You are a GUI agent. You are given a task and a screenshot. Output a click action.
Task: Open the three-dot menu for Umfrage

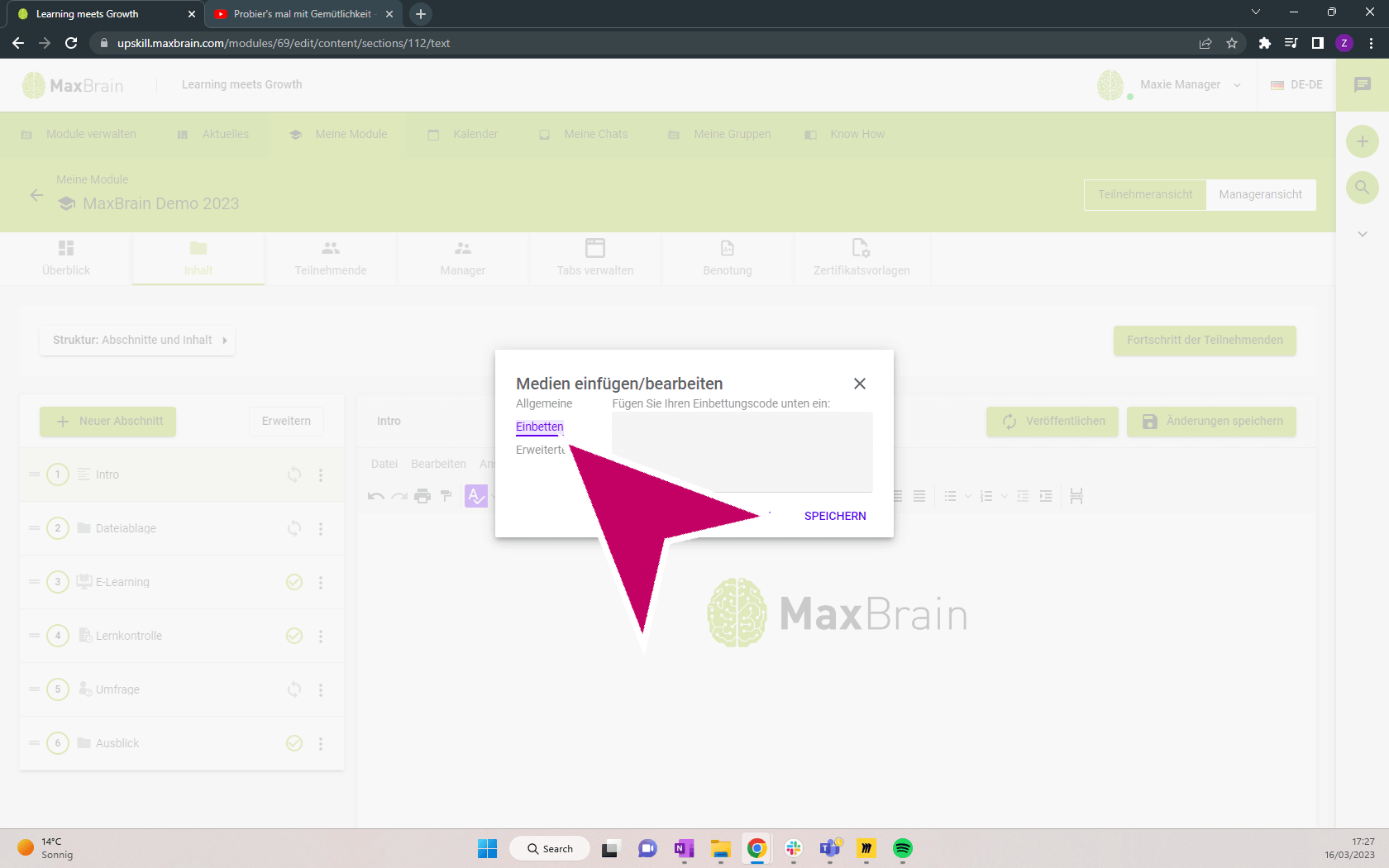(321, 689)
